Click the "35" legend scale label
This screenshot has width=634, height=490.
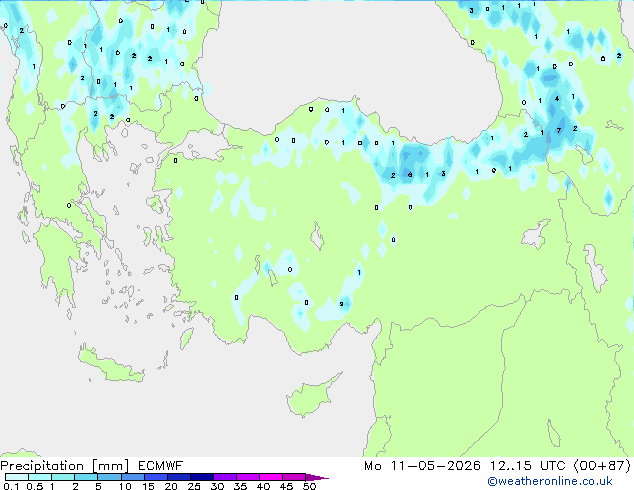tap(240, 486)
